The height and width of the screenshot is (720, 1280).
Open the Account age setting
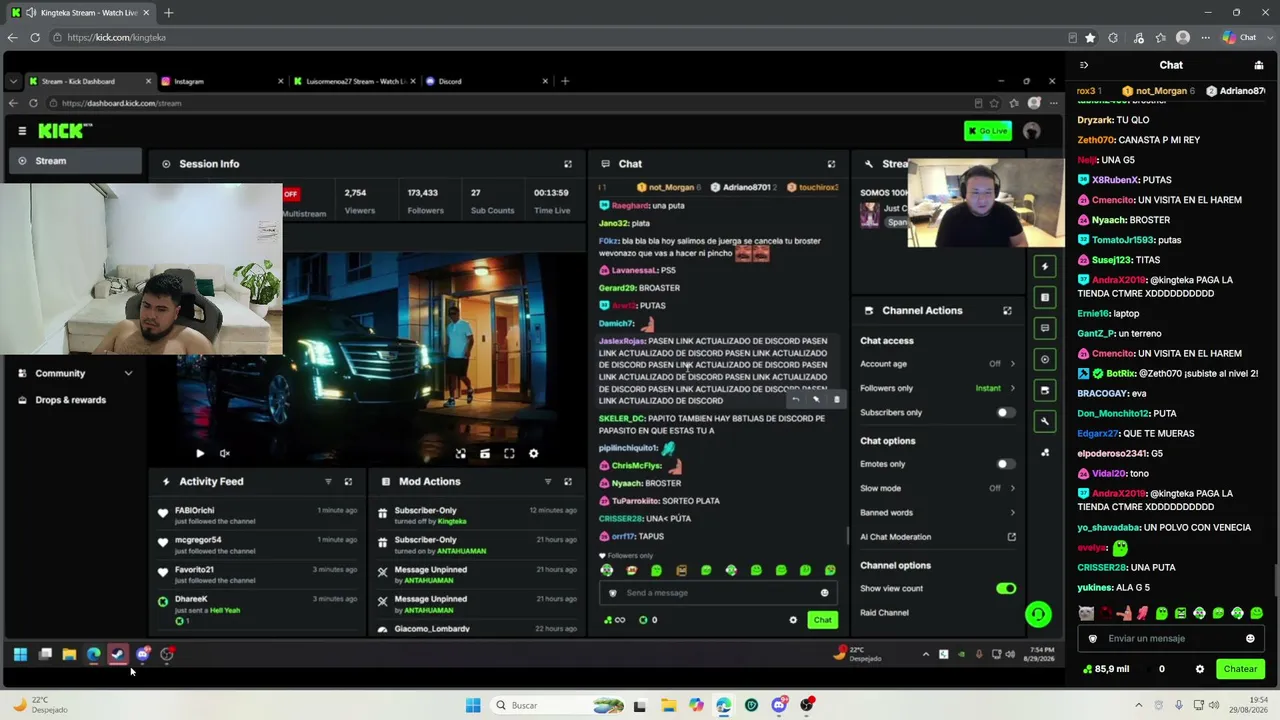(938, 364)
